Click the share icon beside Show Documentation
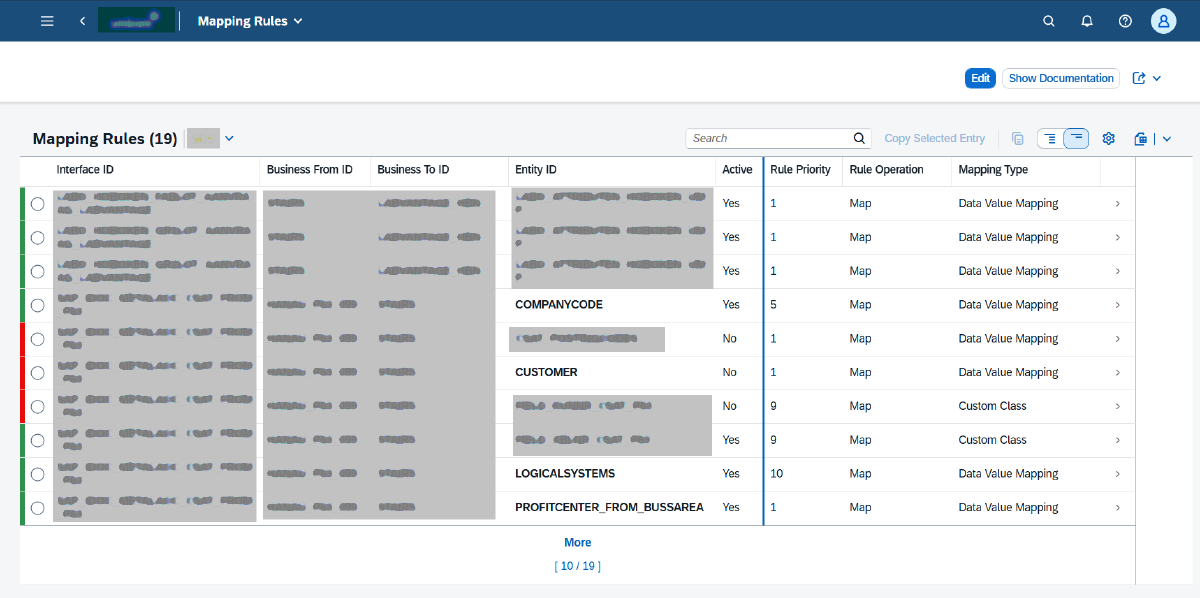1200x598 pixels. [x=1139, y=78]
